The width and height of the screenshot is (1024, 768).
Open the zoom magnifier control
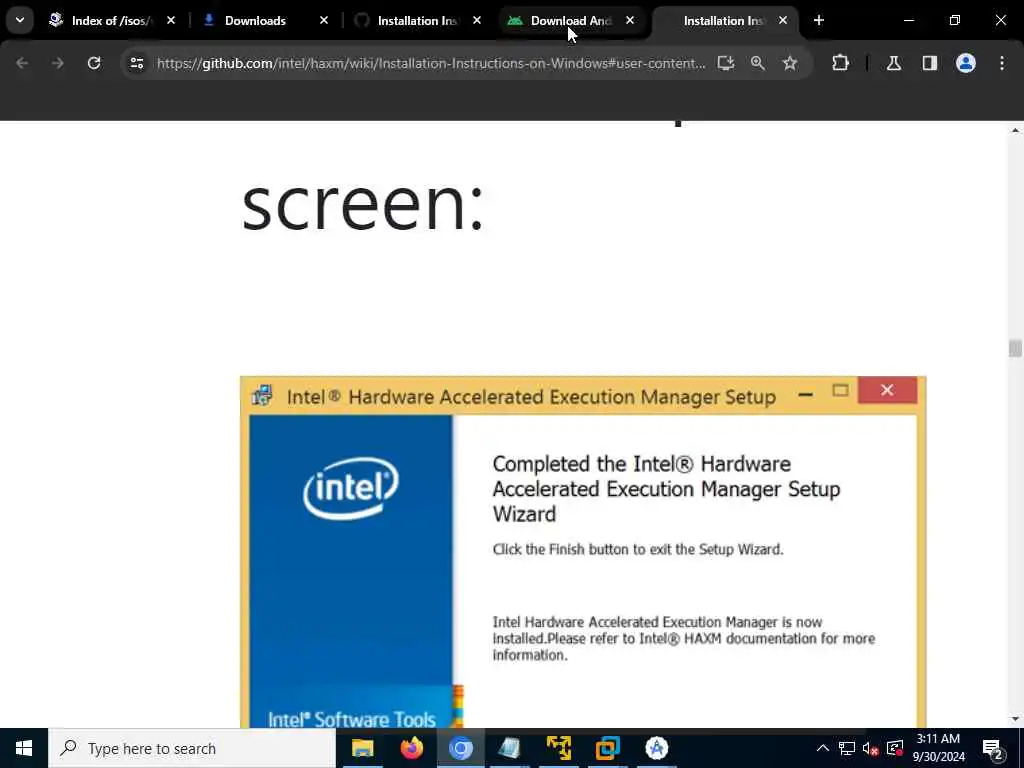click(758, 63)
